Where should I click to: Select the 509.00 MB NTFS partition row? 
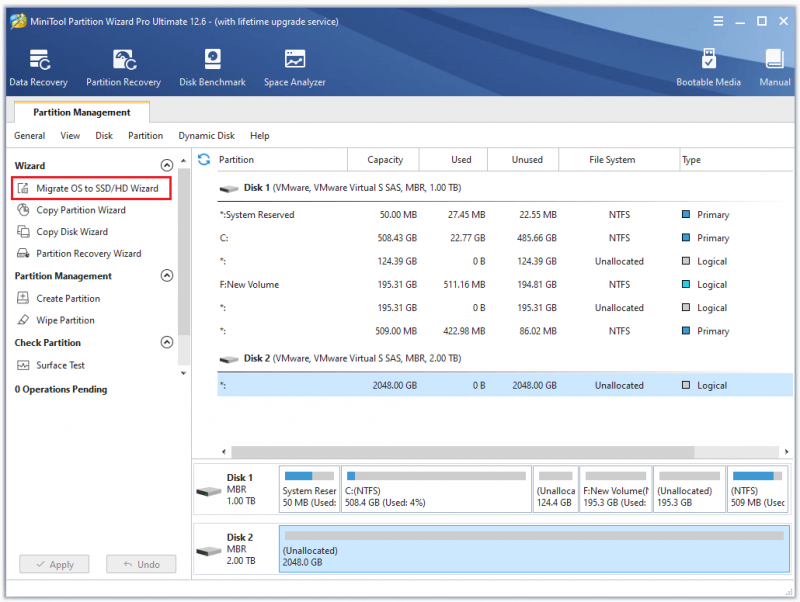505,331
